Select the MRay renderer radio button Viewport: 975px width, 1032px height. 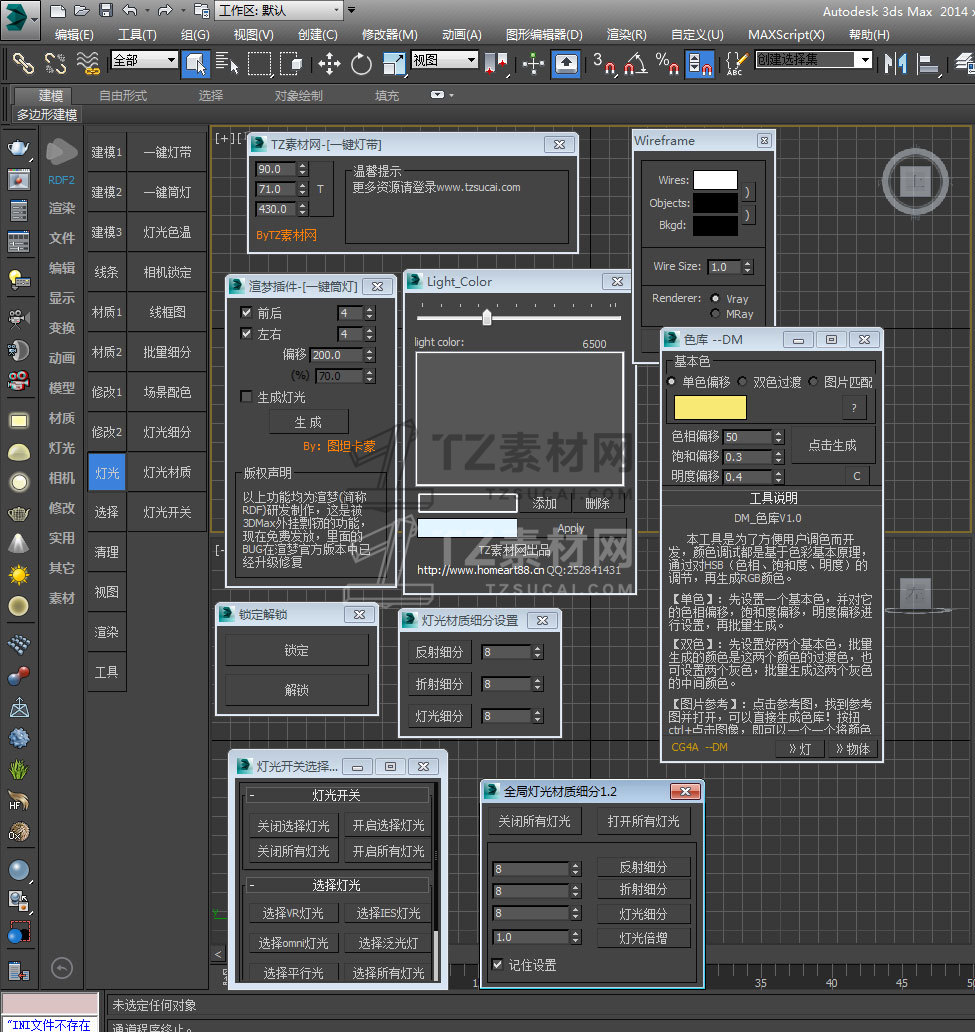pyautogui.click(x=715, y=313)
